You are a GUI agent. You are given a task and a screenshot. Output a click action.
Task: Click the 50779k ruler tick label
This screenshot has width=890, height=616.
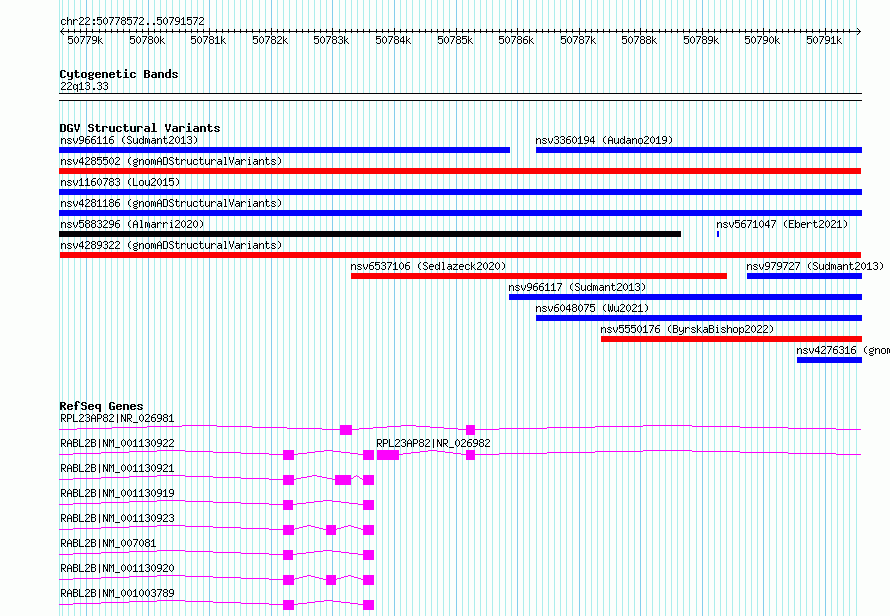(85, 40)
